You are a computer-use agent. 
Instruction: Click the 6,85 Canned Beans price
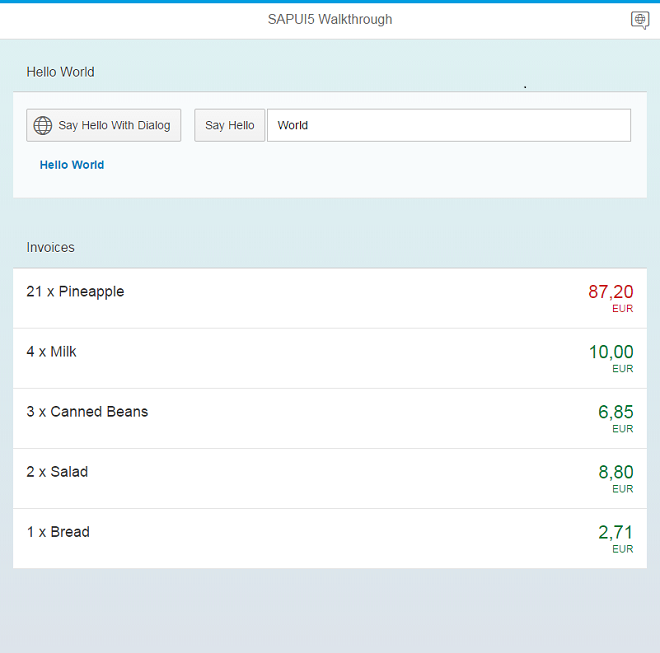tap(615, 412)
